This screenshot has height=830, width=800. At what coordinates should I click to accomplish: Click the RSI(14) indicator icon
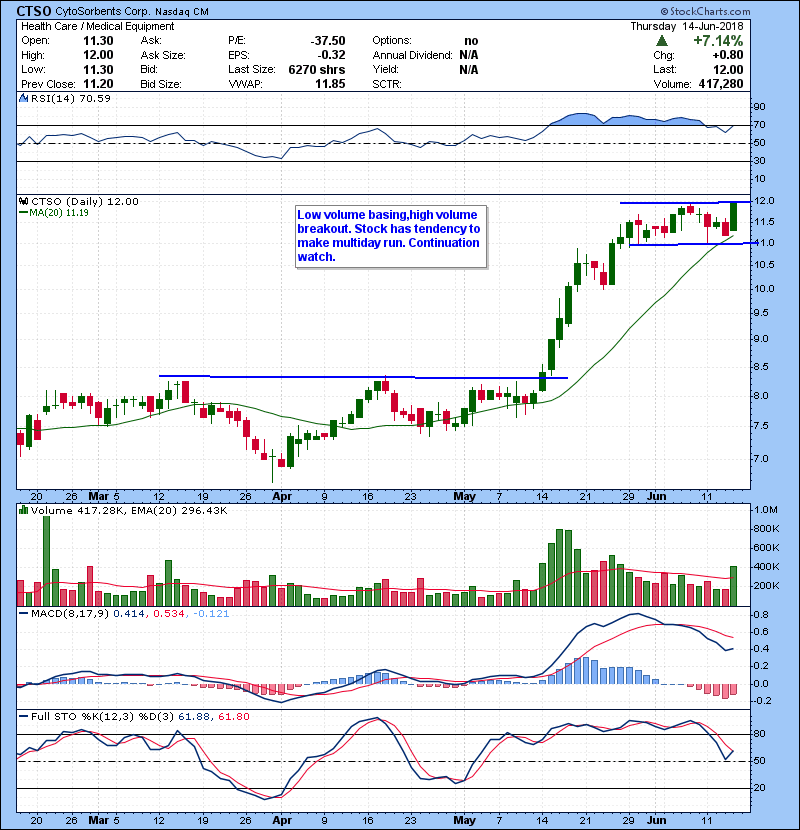tap(23, 98)
